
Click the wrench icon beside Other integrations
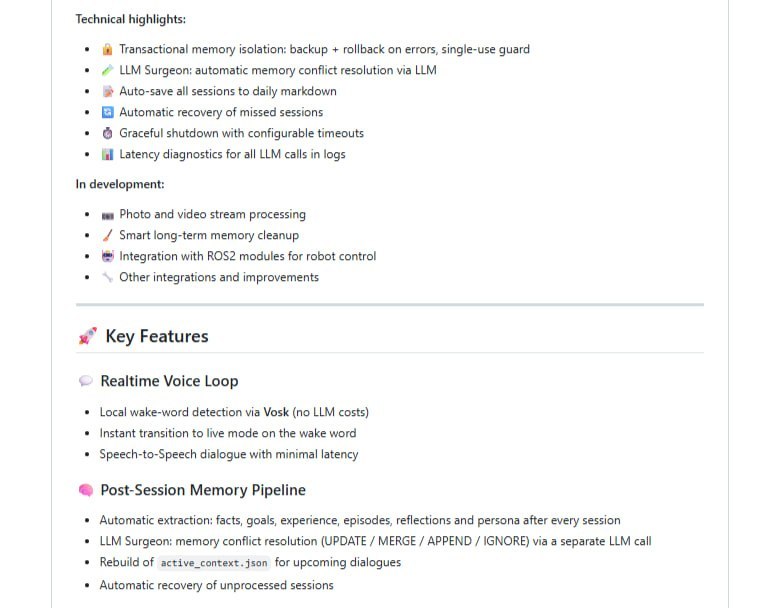[107, 277]
